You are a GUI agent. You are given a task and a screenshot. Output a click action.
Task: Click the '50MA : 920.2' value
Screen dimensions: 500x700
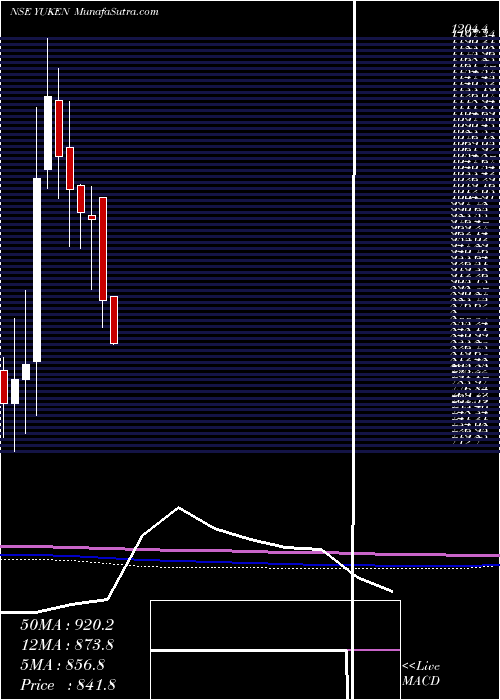click(67, 625)
